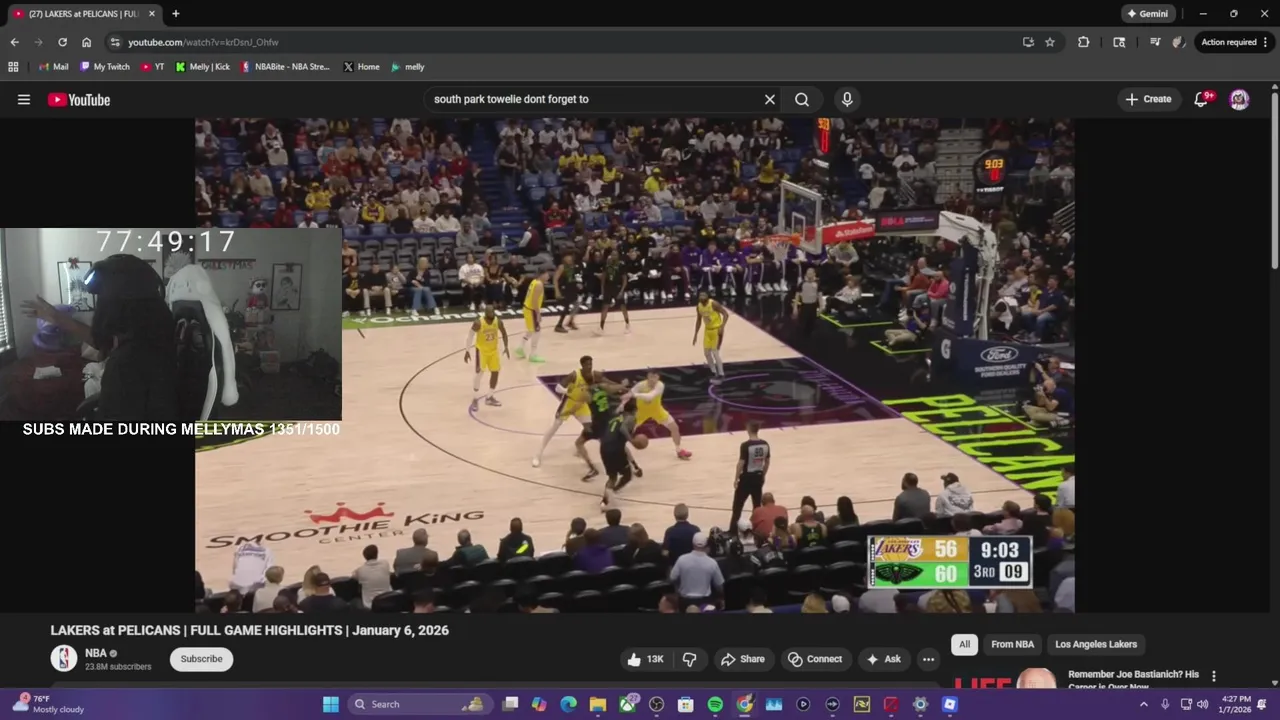Open X Home bookmark

[x=361, y=67]
